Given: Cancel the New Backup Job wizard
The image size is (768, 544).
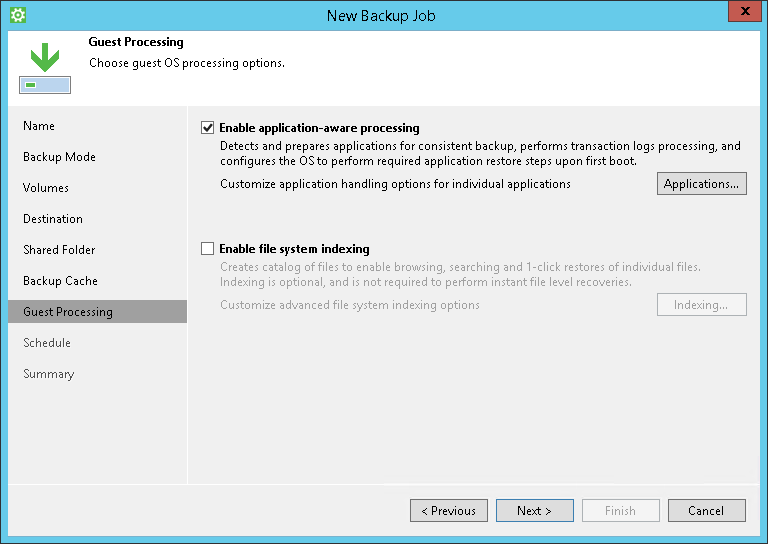Looking at the screenshot, I should click(706, 511).
